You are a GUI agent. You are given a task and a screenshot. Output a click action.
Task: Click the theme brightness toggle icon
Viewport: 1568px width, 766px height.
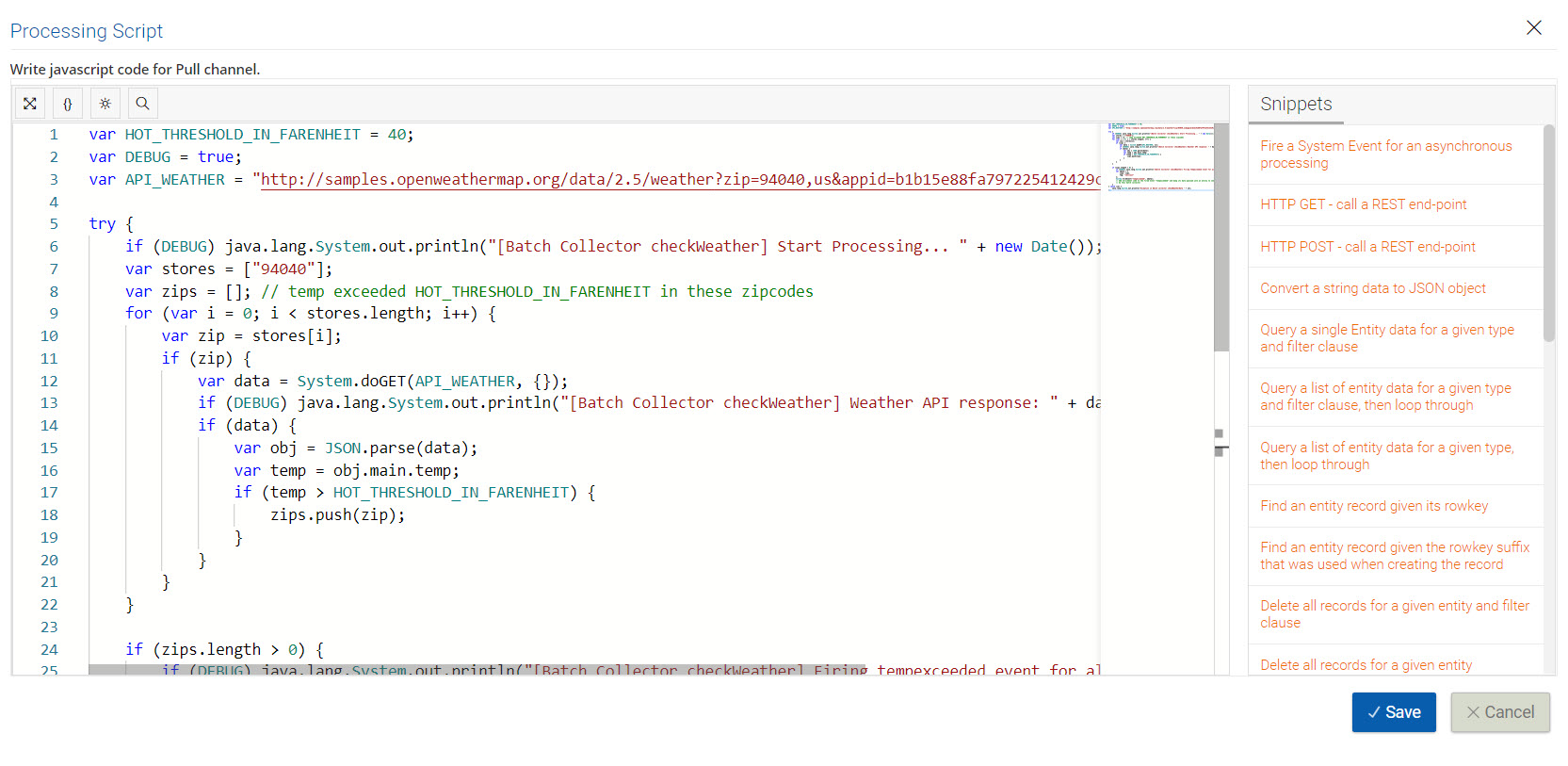(105, 104)
